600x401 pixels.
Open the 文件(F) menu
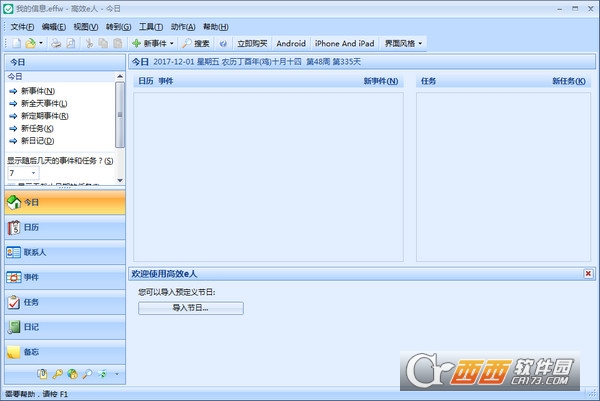pos(22,27)
